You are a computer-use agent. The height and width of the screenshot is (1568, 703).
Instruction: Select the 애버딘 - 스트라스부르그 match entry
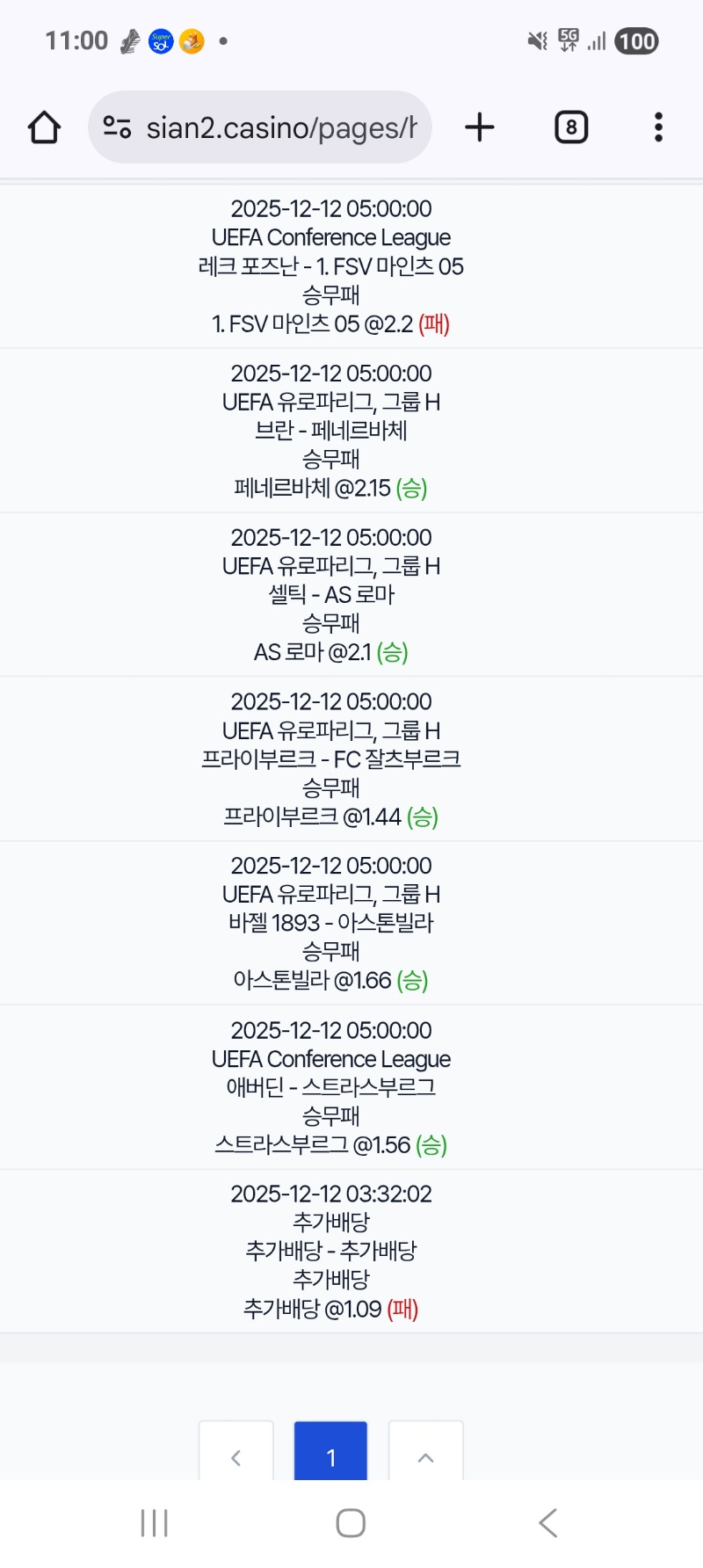tap(331, 1087)
